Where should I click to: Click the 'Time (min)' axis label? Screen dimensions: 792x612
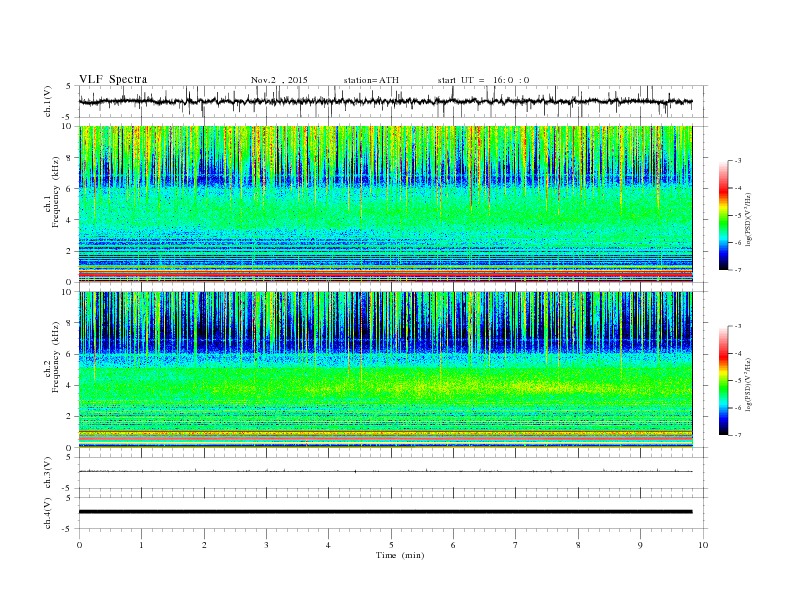click(400, 555)
